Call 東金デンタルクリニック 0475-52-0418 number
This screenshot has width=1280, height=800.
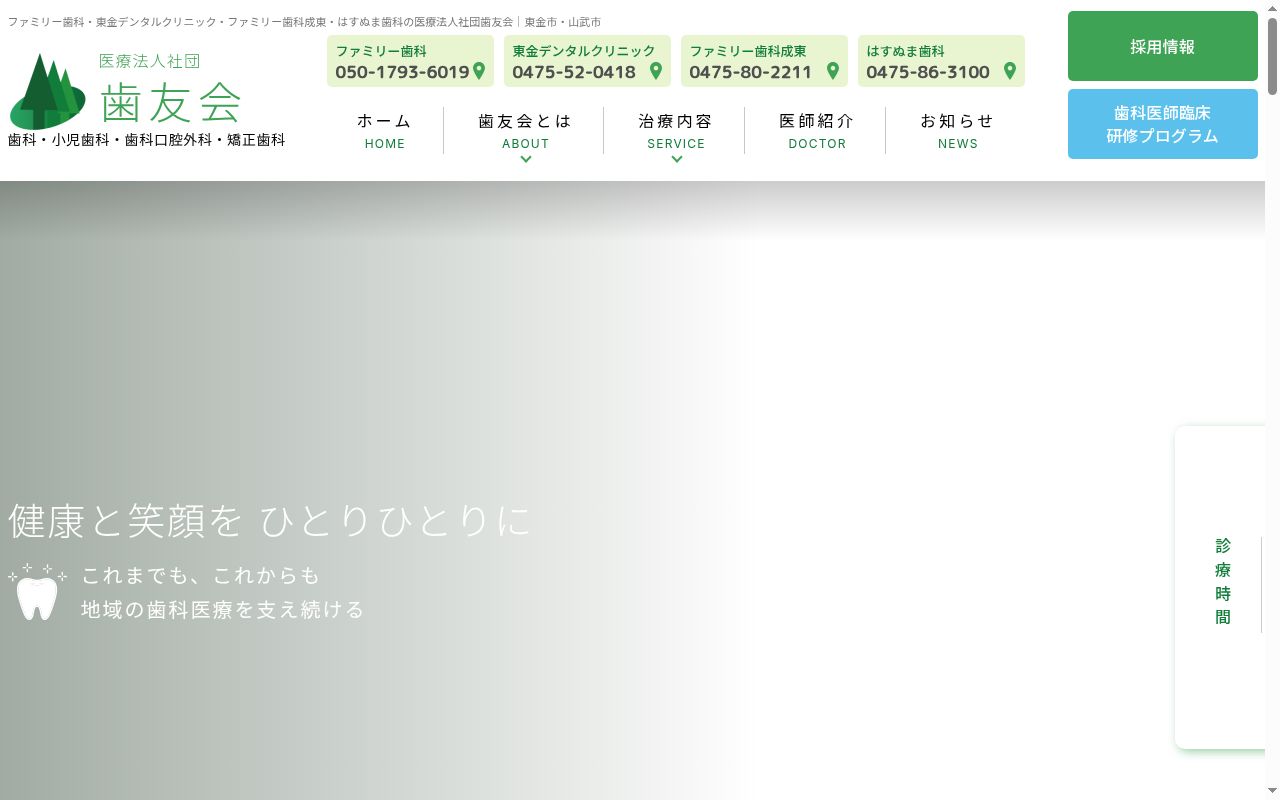point(574,72)
